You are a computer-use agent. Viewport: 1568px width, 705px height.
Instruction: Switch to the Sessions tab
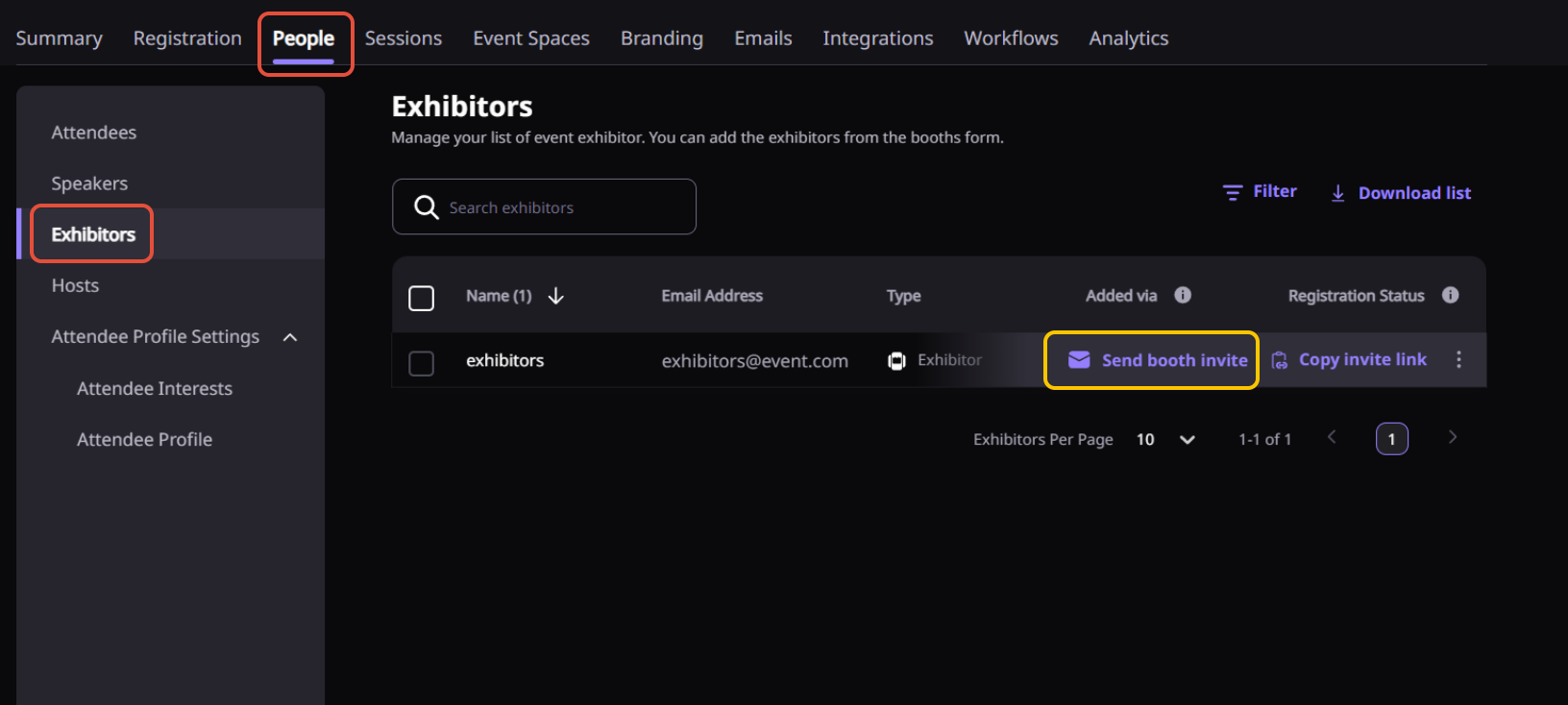coord(403,38)
